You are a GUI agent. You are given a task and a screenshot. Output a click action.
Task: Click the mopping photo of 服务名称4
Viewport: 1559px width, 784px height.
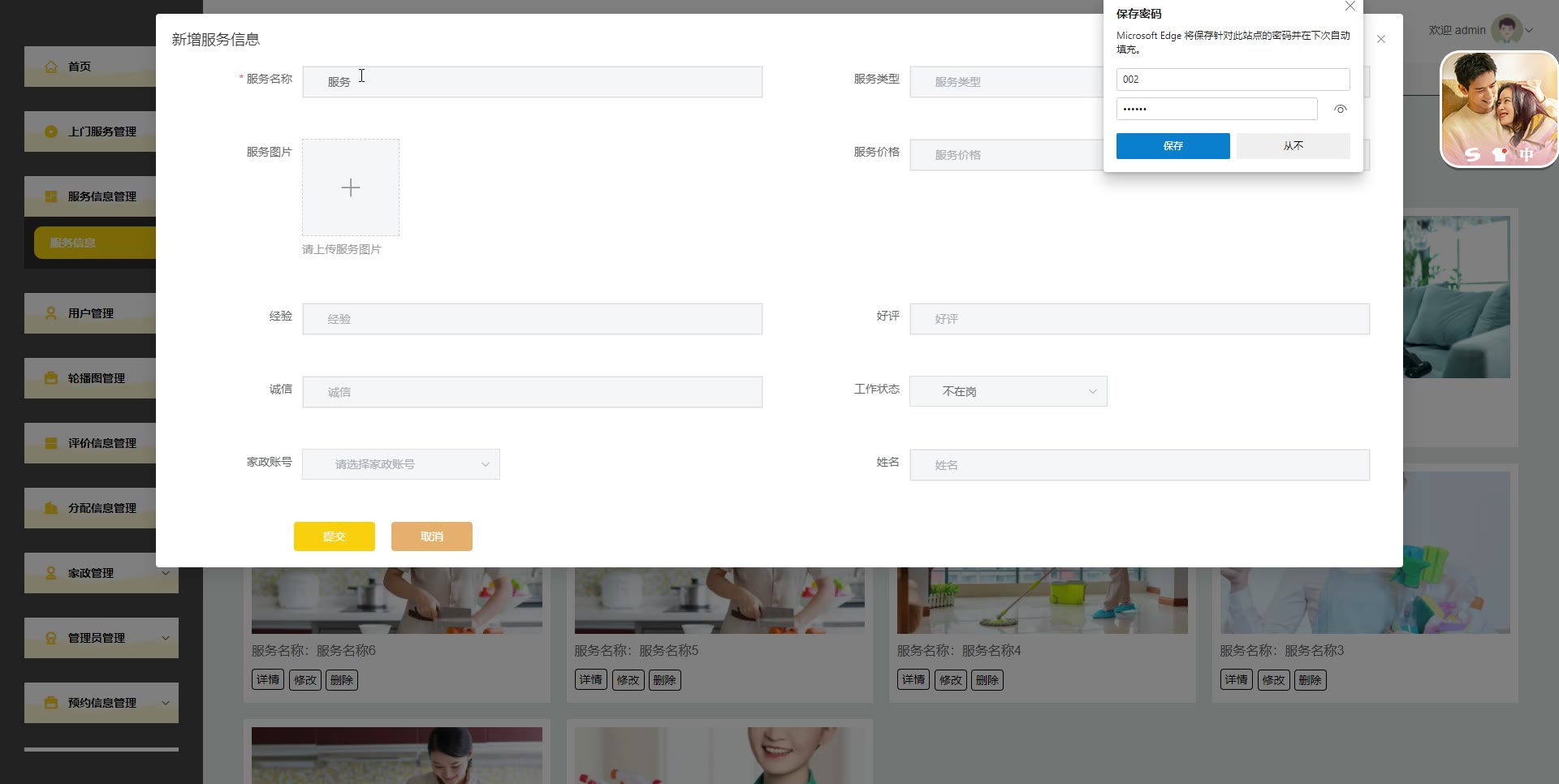[x=1043, y=601]
